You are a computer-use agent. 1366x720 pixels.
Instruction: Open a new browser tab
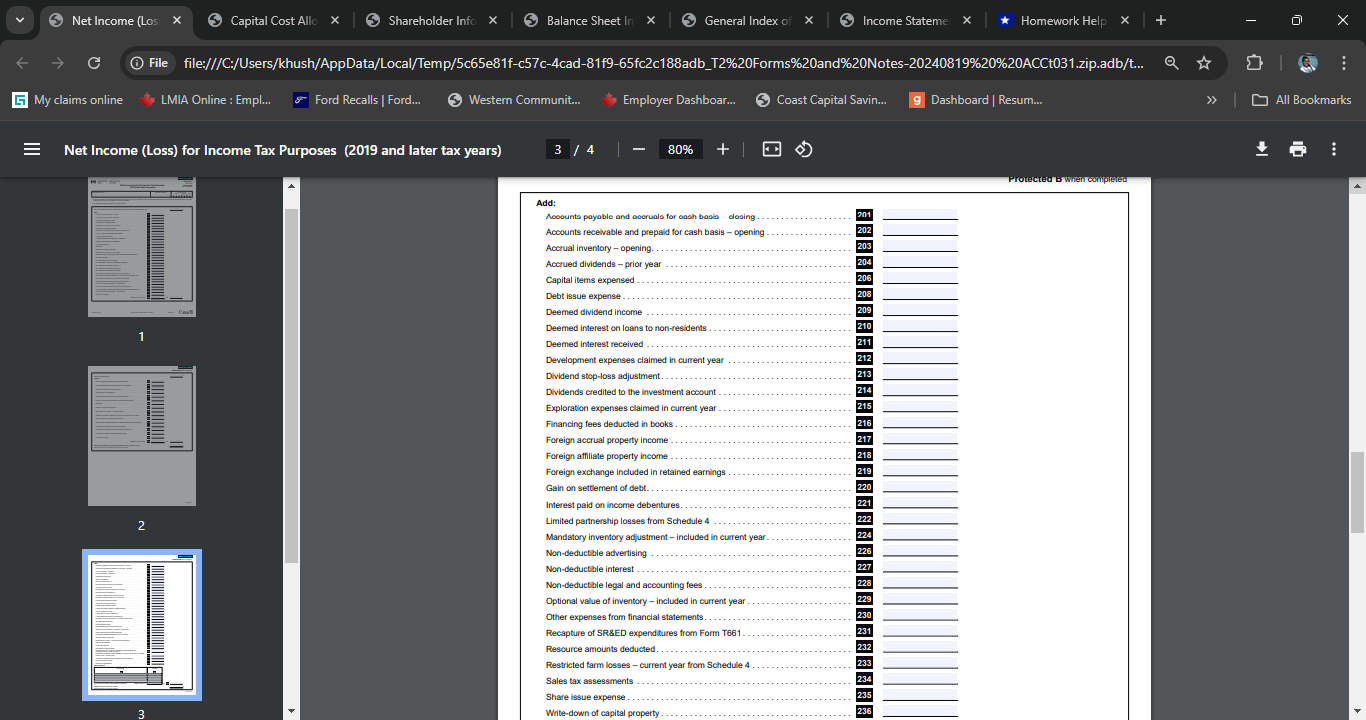click(x=1160, y=20)
